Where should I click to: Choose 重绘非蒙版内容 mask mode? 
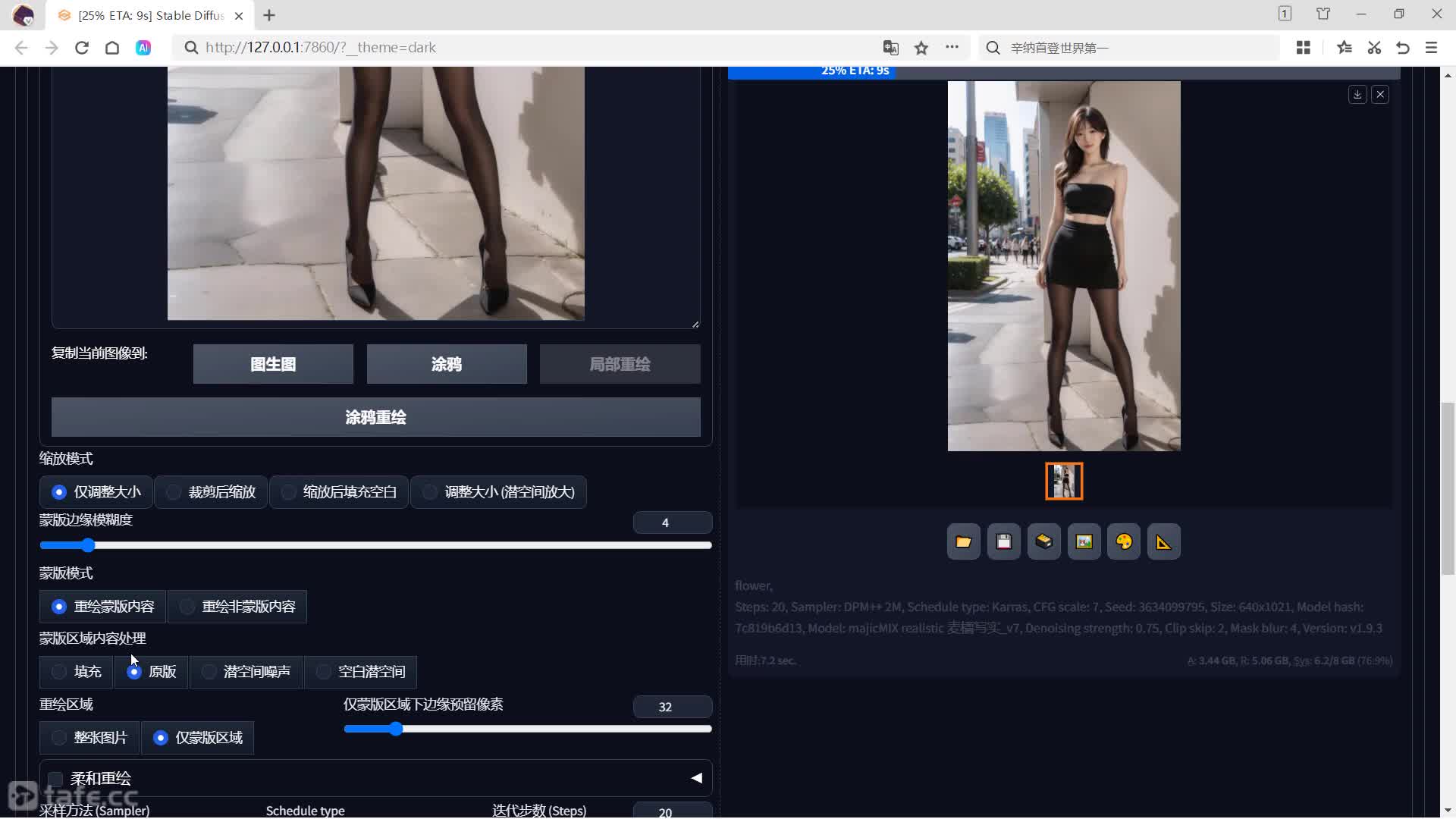pos(237,607)
